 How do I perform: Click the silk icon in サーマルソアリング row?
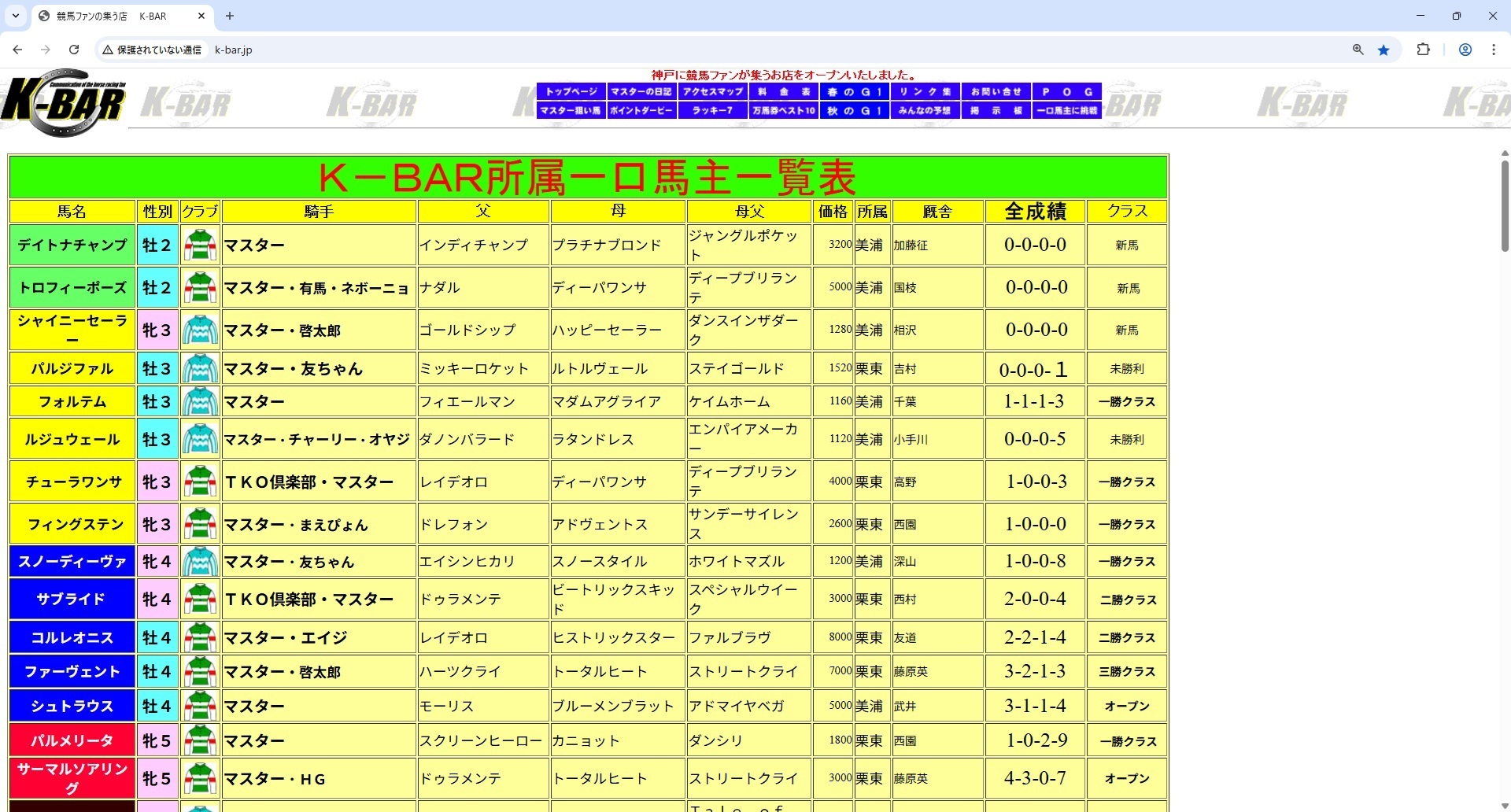(x=200, y=778)
